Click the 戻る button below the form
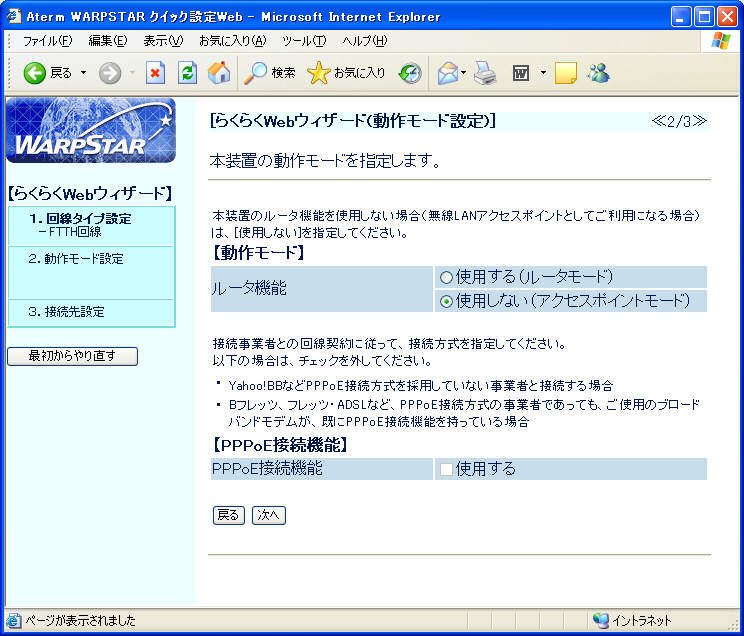The image size is (744, 636). (228, 515)
